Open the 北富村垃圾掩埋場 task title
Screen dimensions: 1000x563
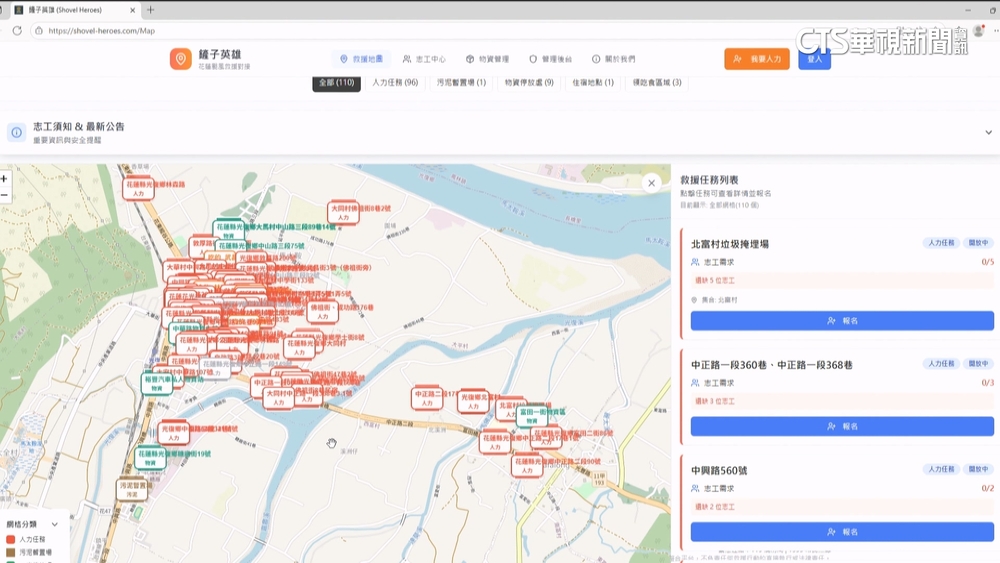coord(730,244)
